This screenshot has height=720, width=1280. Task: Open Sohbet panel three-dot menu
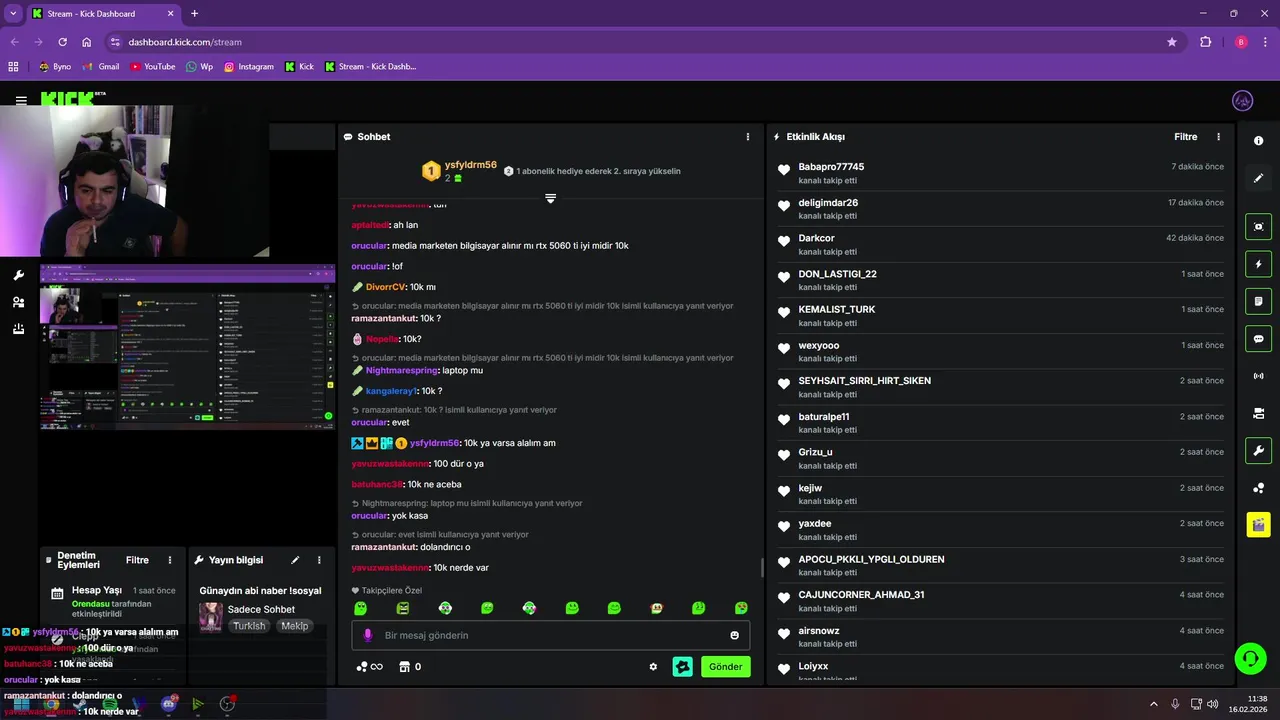[747, 137]
